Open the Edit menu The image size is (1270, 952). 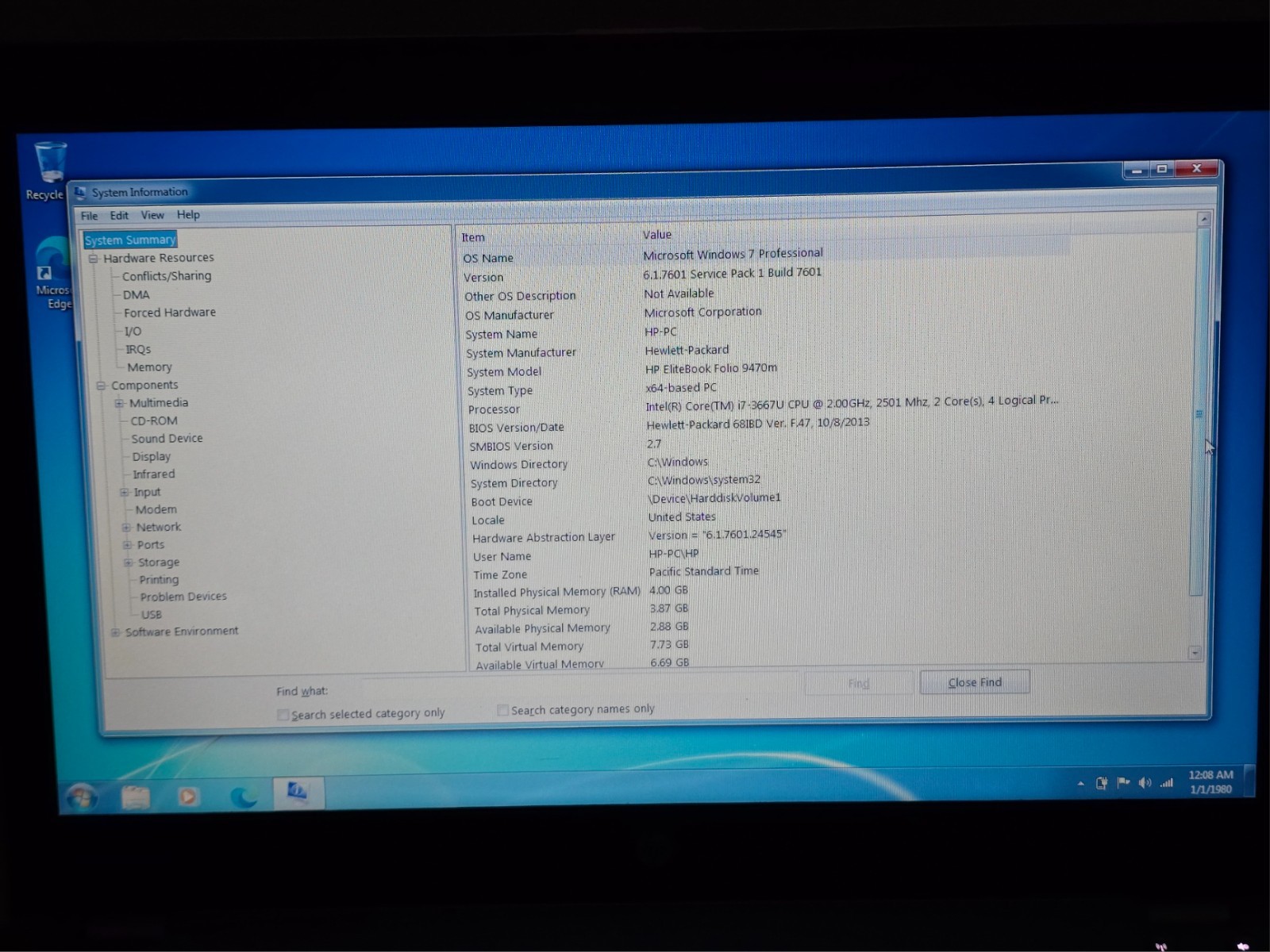[x=119, y=216]
